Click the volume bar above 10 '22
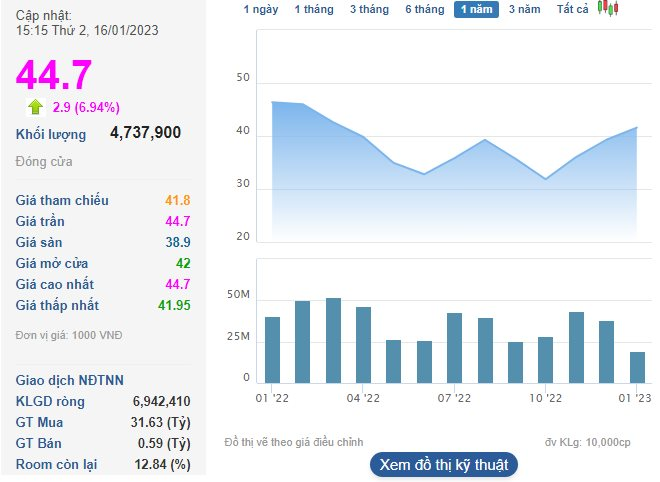Screen dimensions: 660x482 click(x=546, y=360)
